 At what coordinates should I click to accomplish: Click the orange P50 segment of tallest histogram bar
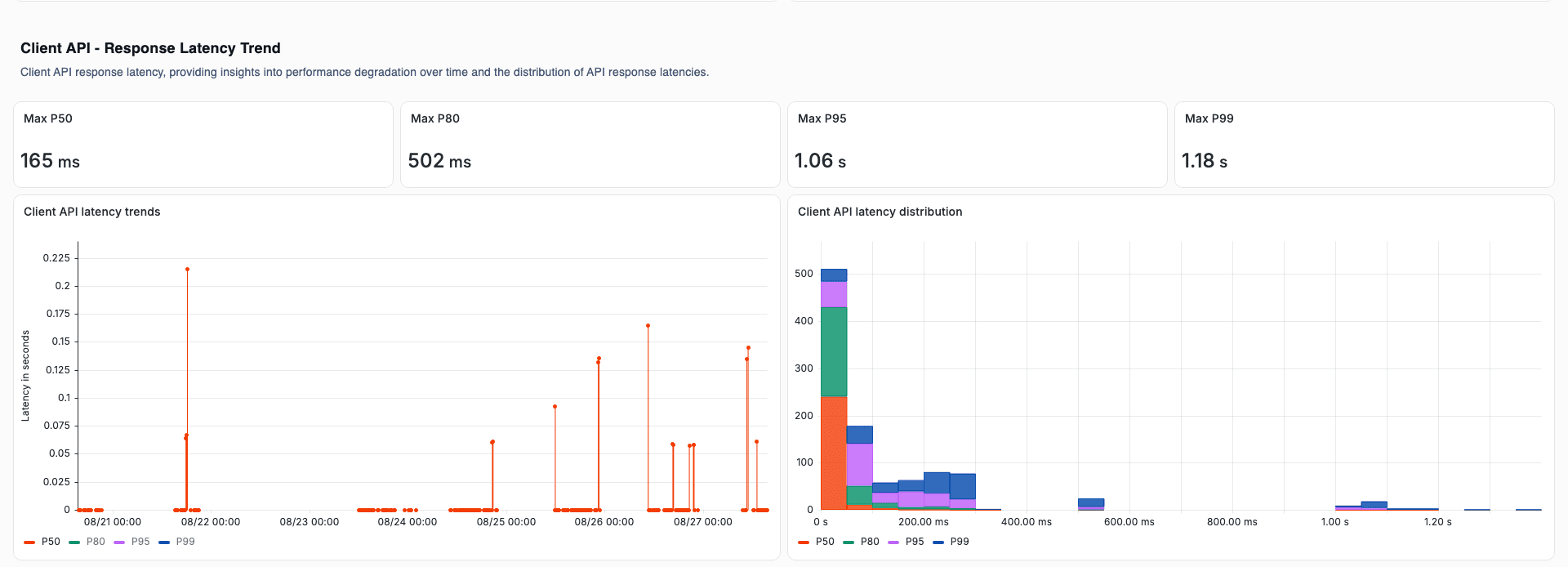click(x=834, y=453)
